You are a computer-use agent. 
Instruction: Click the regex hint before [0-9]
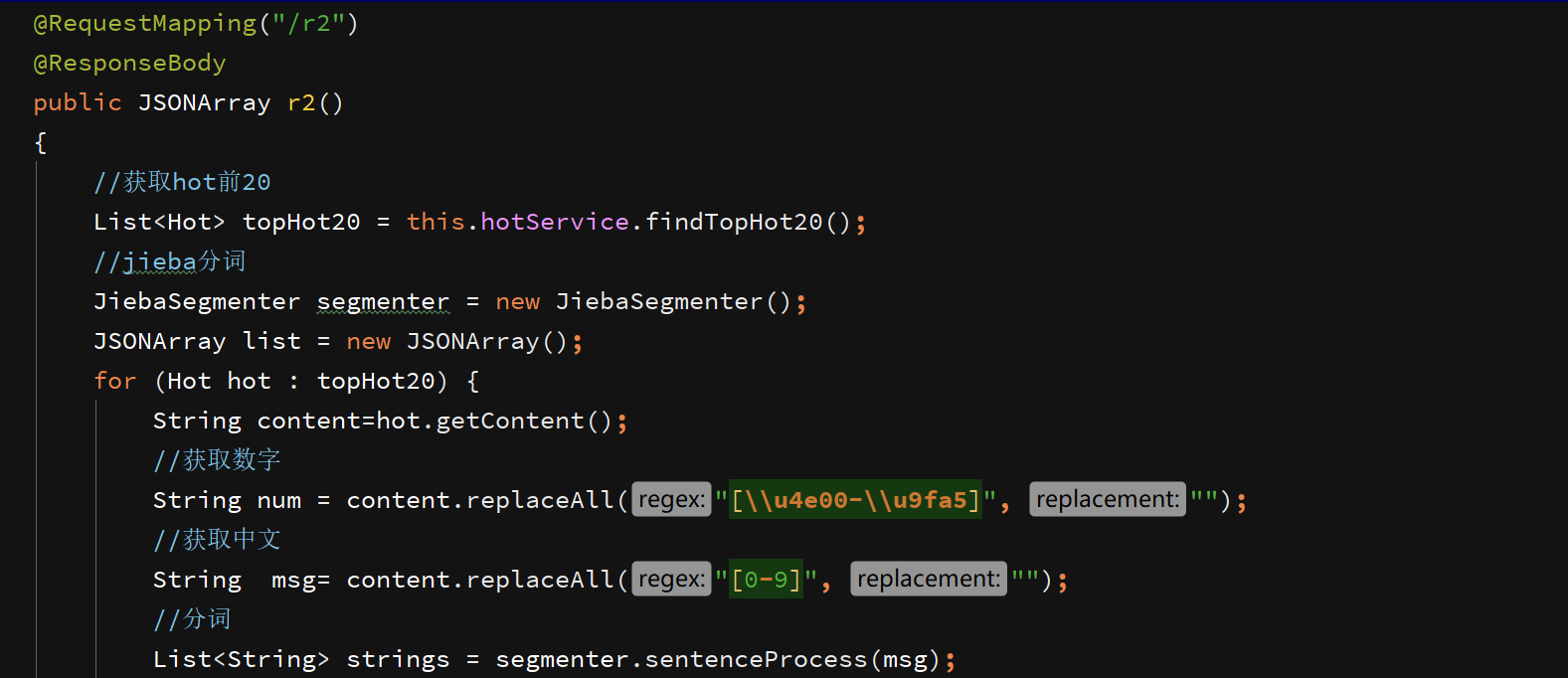pyautogui.click(x=671, y=579)
